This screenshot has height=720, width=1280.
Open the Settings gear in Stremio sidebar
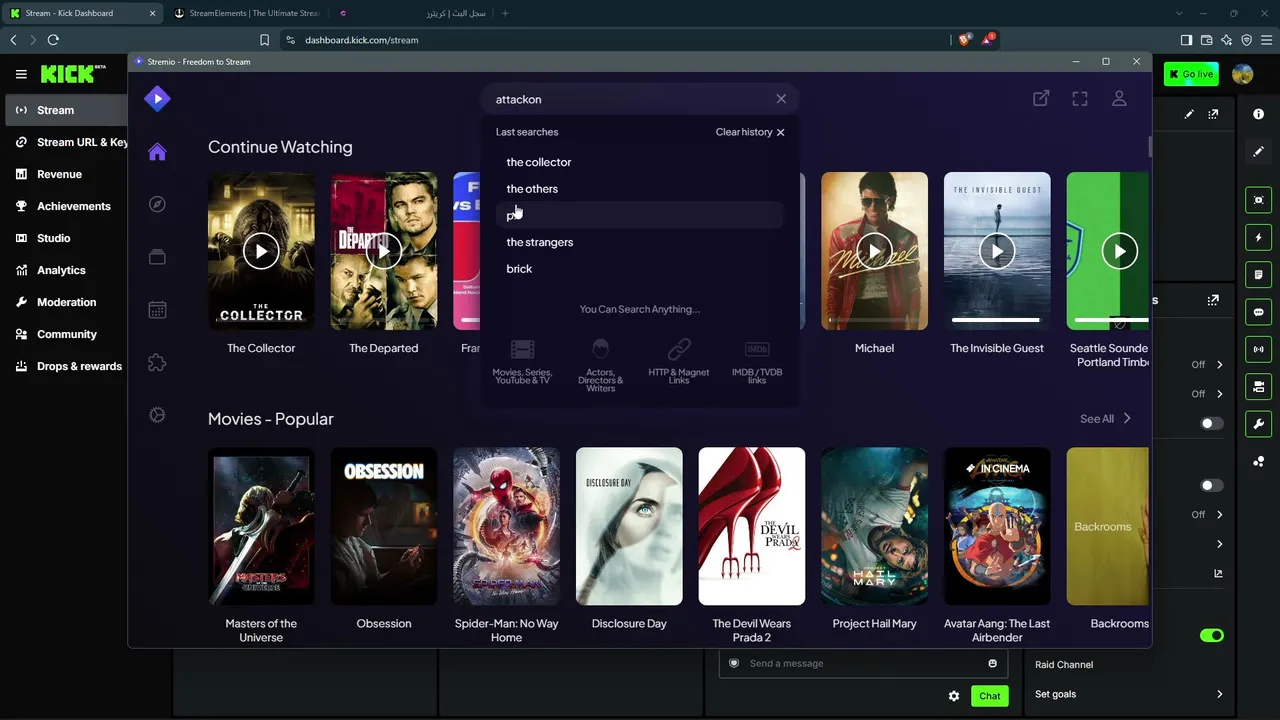click(x=157, y=415)
